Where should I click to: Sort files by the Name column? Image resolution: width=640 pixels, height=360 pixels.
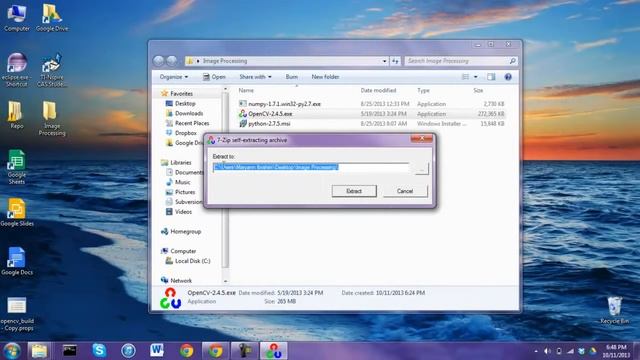pyautogui.click(x=246, y=90)
